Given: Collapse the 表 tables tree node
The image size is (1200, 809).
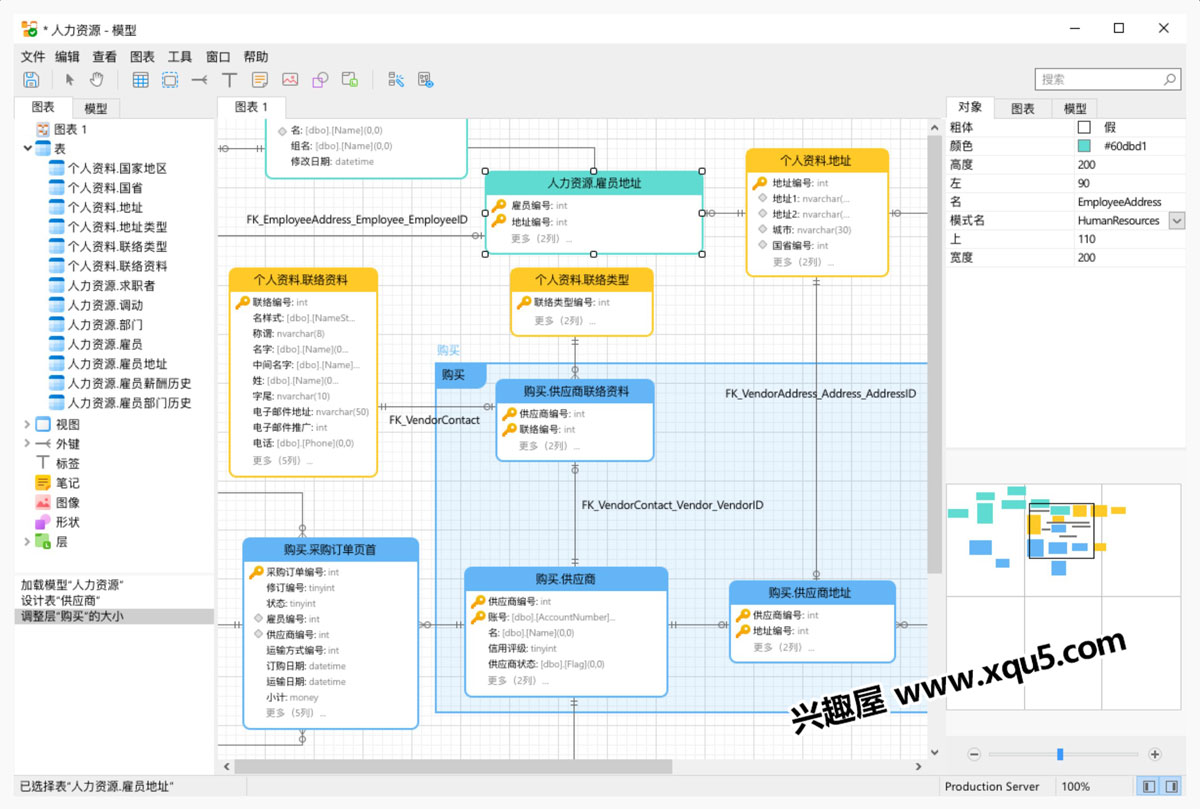Looking at the screenshot, I should (27, 148).
